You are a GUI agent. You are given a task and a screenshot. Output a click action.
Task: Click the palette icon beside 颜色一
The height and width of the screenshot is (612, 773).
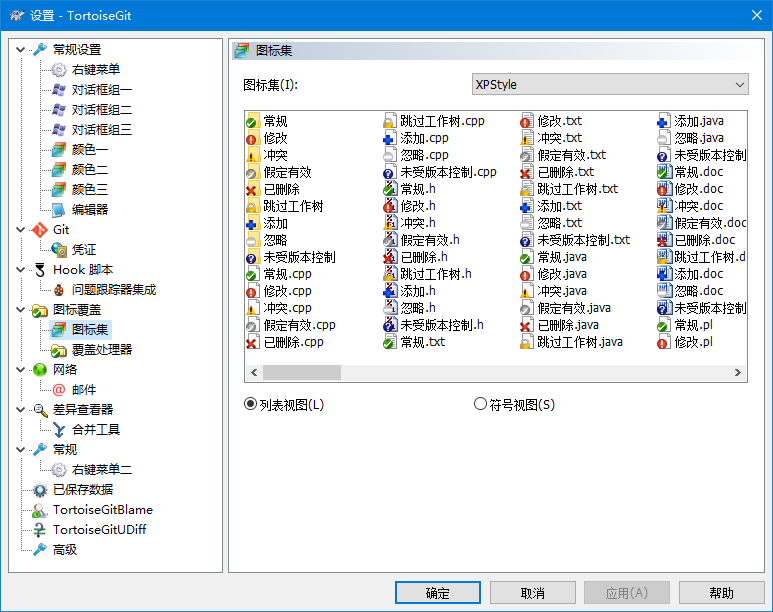59,149
